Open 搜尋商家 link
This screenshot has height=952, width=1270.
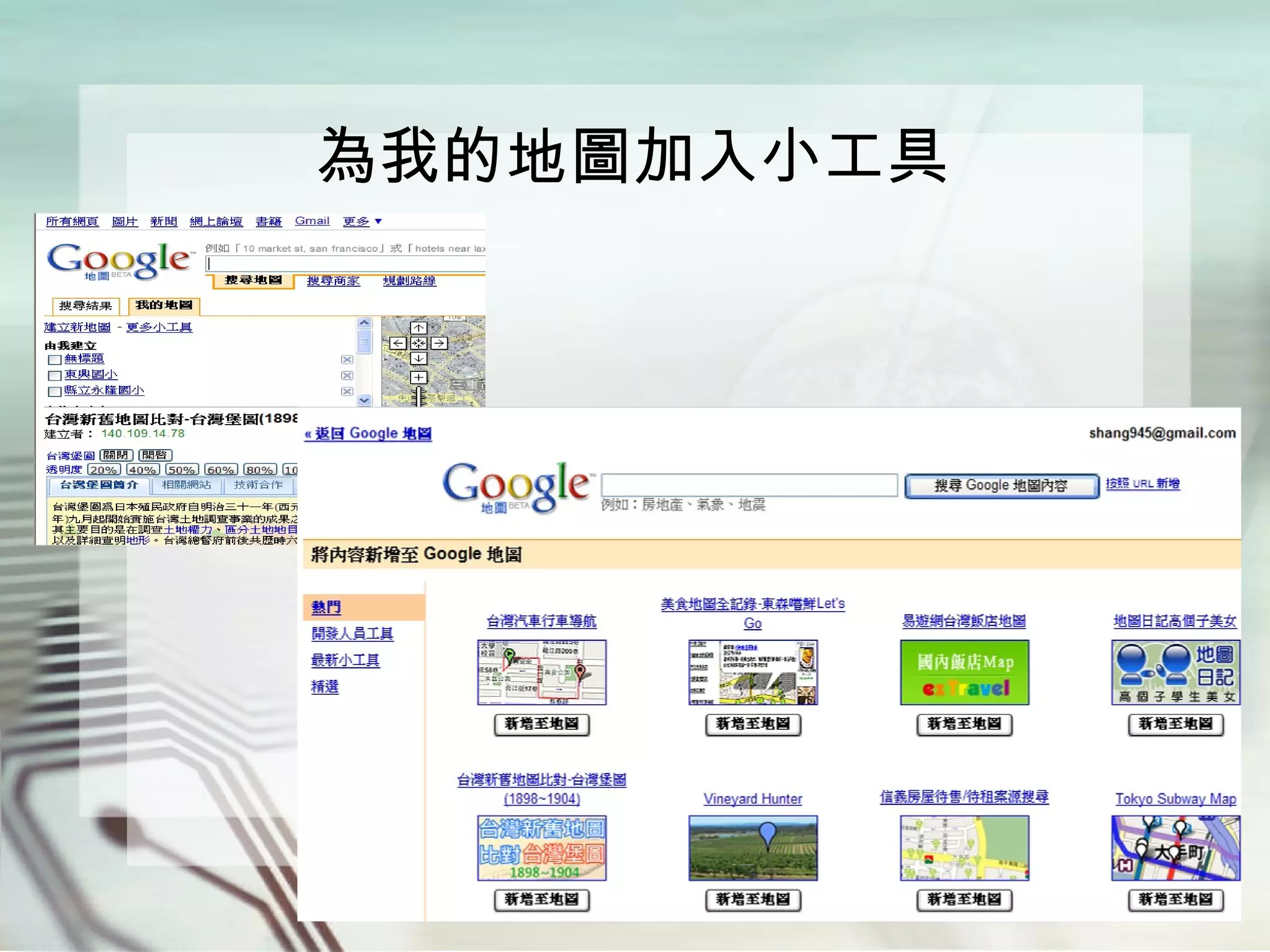point(334,281)
